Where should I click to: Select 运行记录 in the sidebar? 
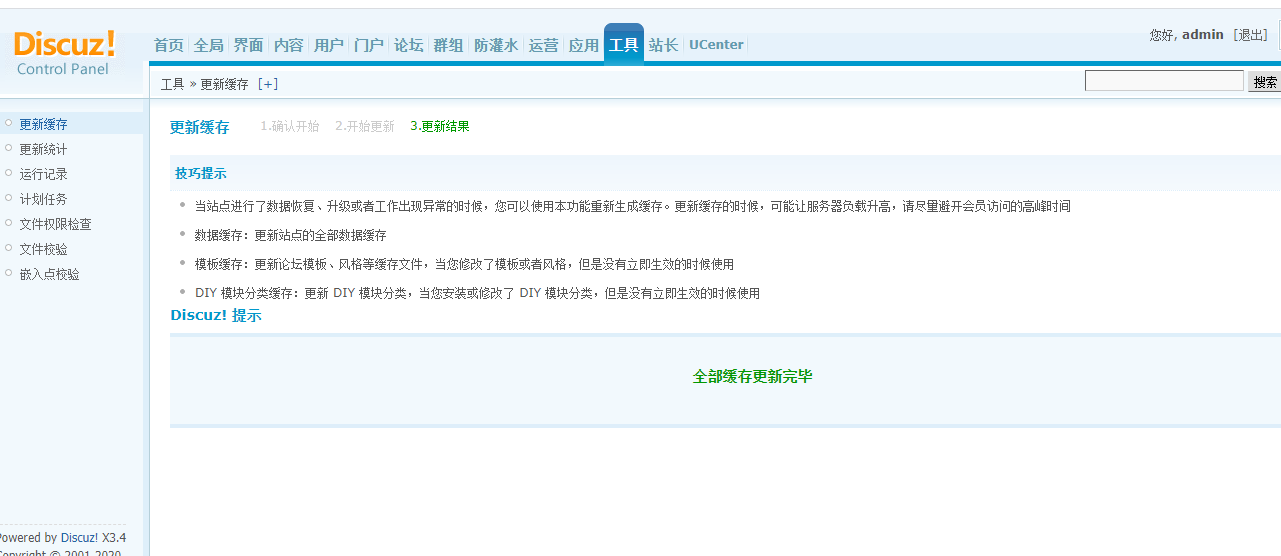44,174
